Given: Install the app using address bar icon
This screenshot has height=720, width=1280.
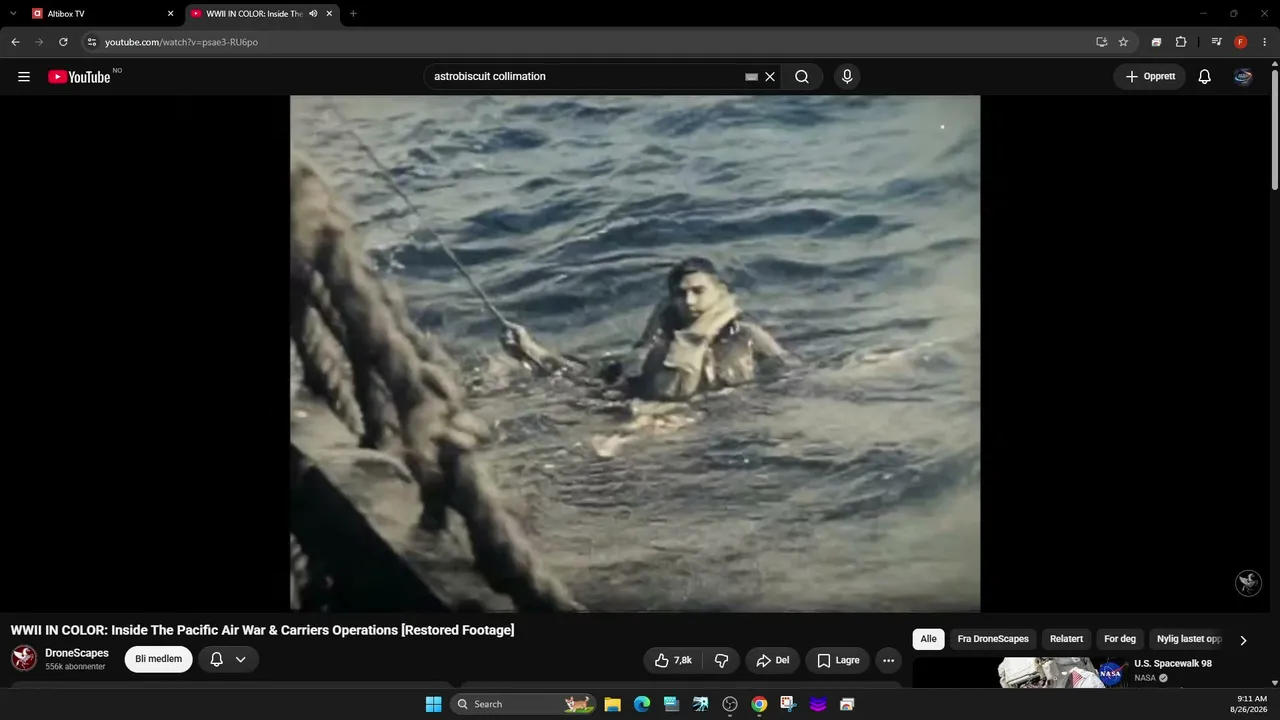Looking at the screenshot, I should point(1101,42).
